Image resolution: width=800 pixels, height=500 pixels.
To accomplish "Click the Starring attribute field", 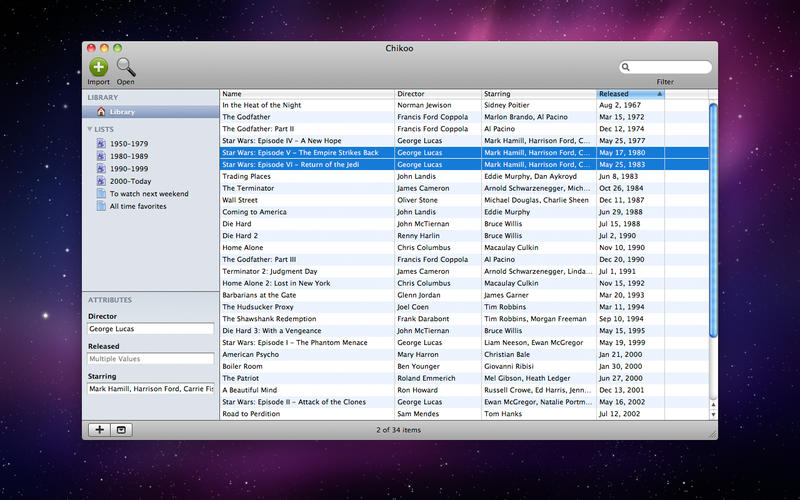I will (151, 389).
